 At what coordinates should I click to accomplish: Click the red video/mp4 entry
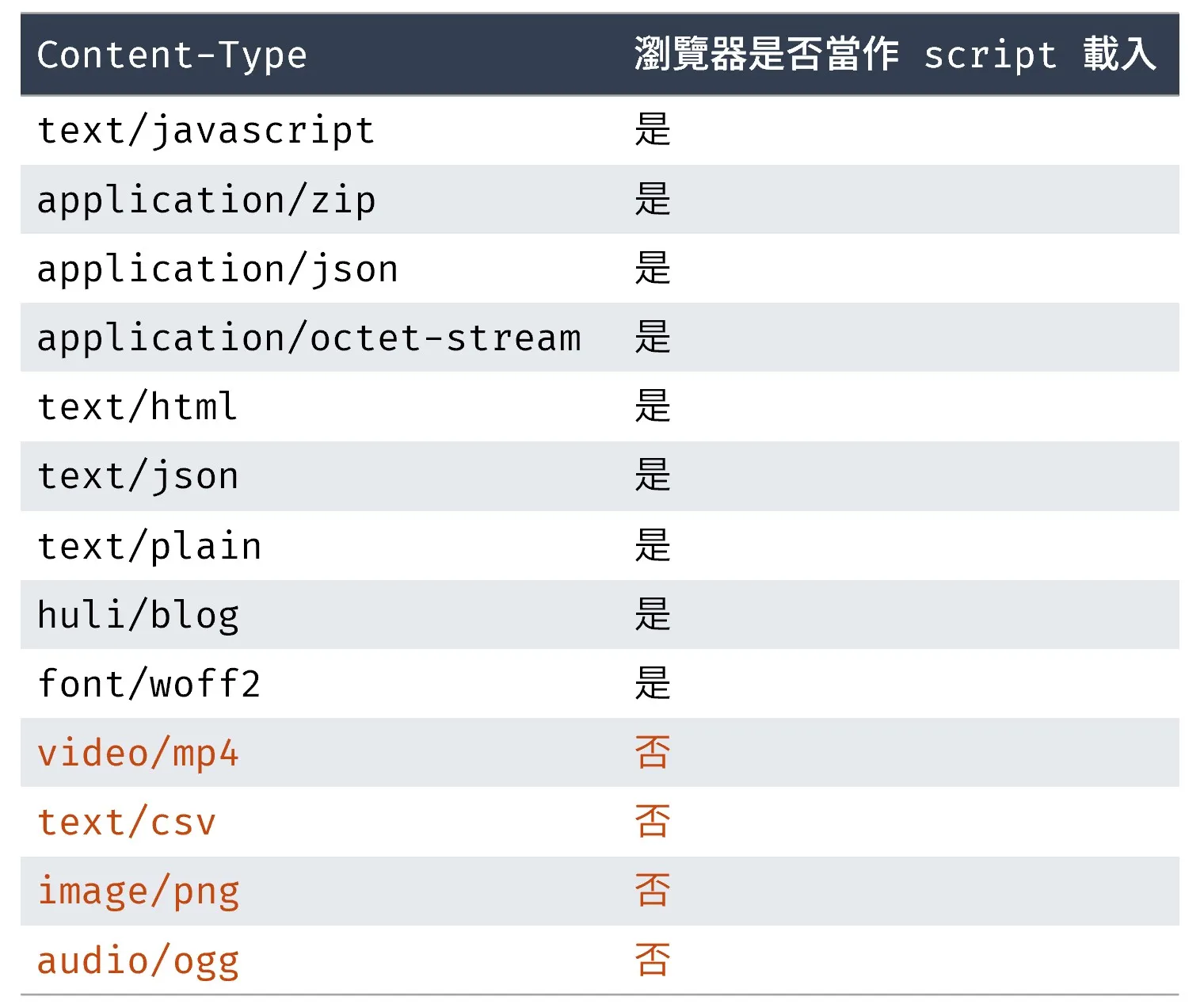click(138, 753)
